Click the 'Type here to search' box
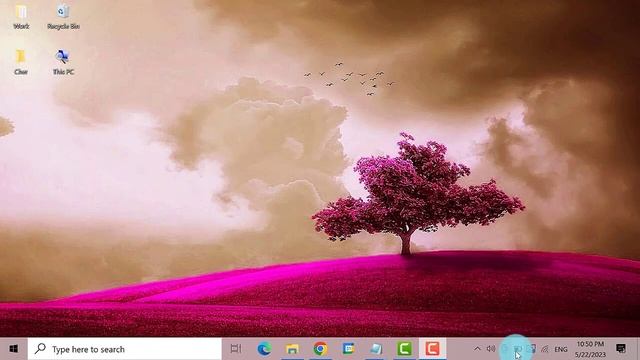 [124, 349]
